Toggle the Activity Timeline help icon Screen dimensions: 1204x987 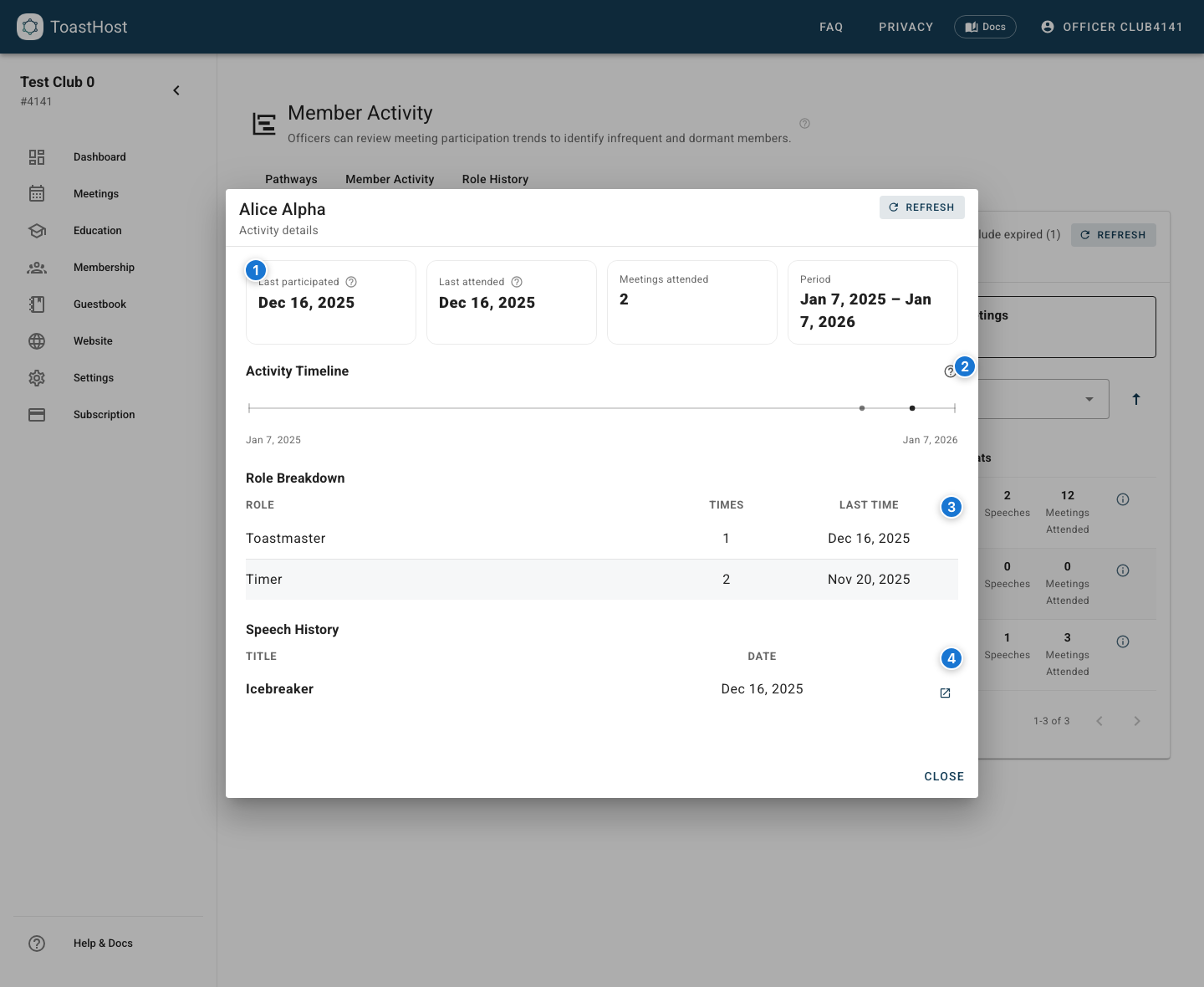951,371
